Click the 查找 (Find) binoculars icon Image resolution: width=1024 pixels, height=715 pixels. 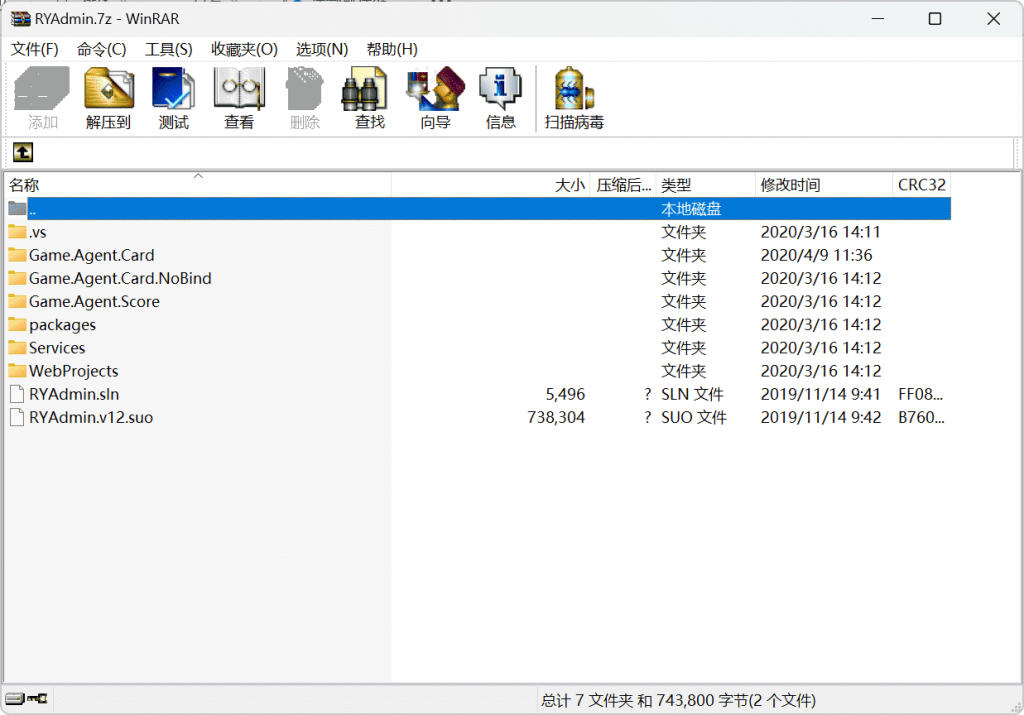point(368,97)
